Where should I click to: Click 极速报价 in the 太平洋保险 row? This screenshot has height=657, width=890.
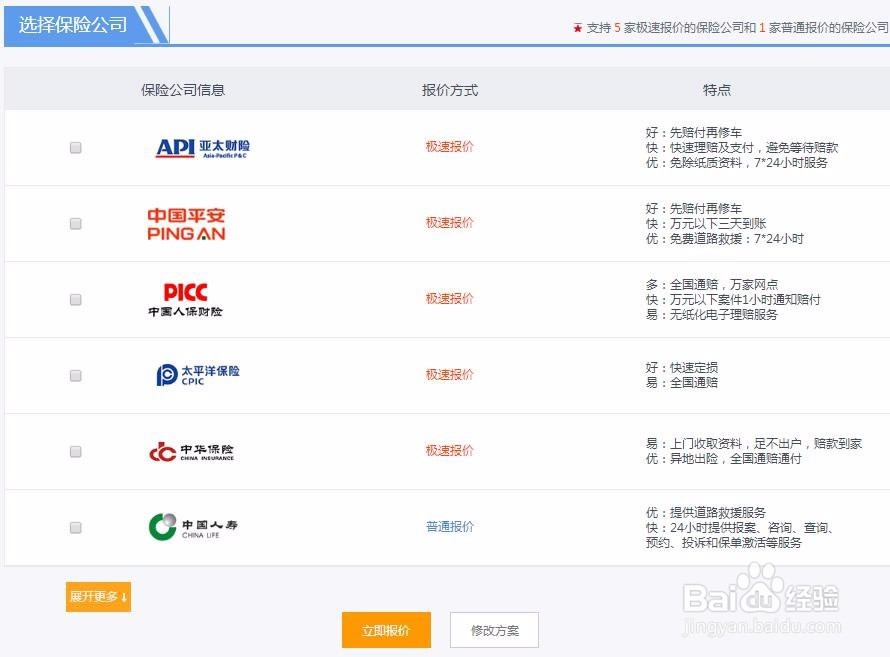[x=450, y=374]
